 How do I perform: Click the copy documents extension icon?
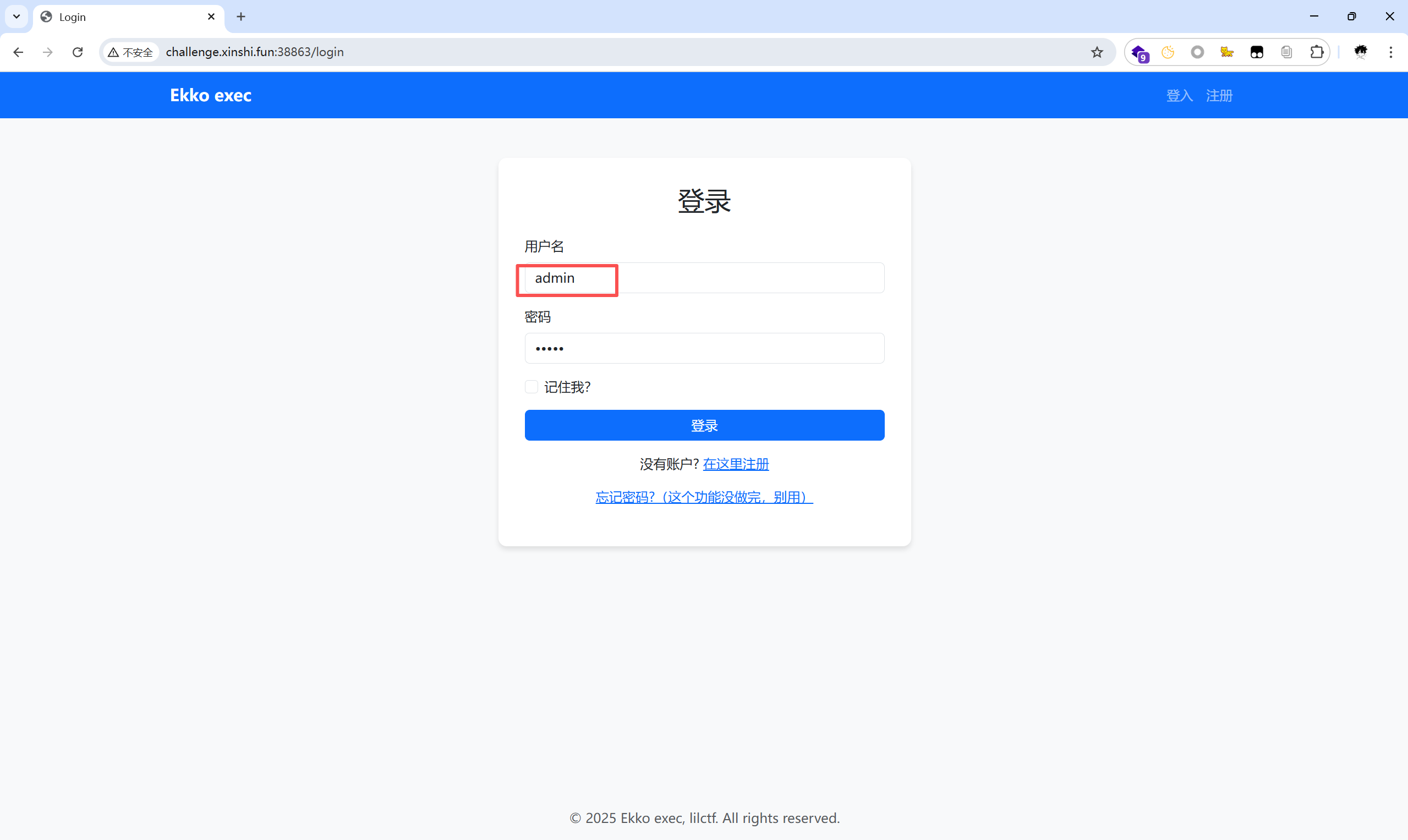pyautogui.click(x=1286, y=53)
